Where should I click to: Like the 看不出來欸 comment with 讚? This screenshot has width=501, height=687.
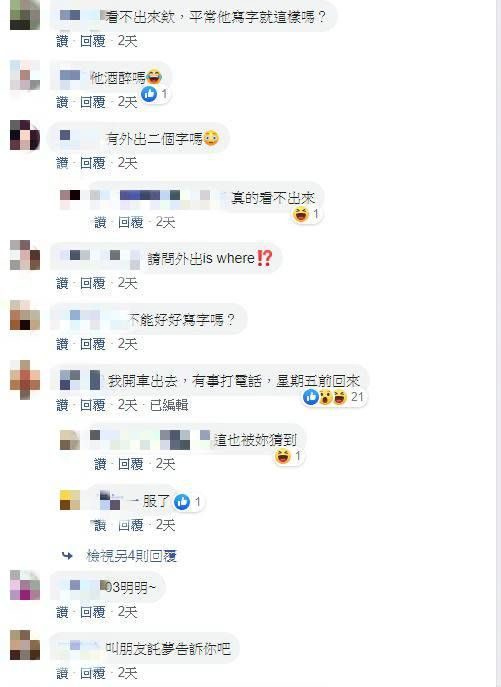(x=62, y=41)
